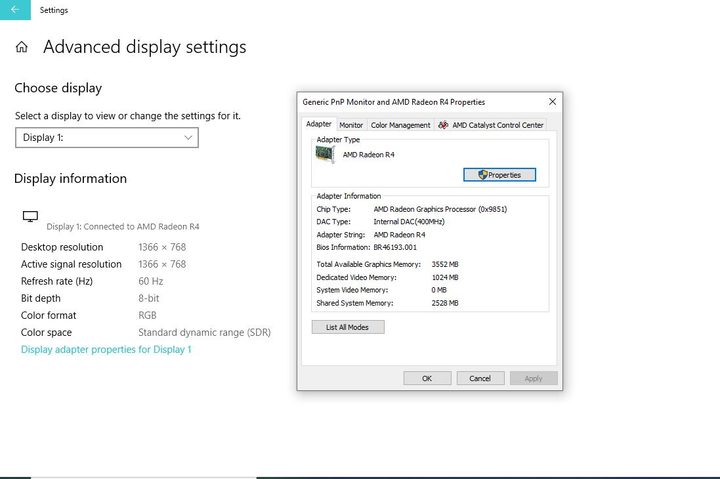Image resolution: width=720 pixels, height=479 pixels.
Task: Click the Refresh rate (Hz) label
Action: point(57,281)
